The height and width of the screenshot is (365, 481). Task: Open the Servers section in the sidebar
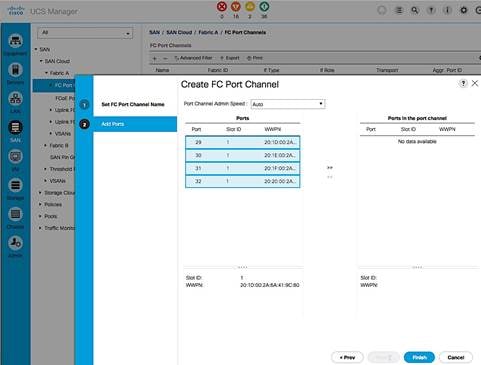pos(15,70)
